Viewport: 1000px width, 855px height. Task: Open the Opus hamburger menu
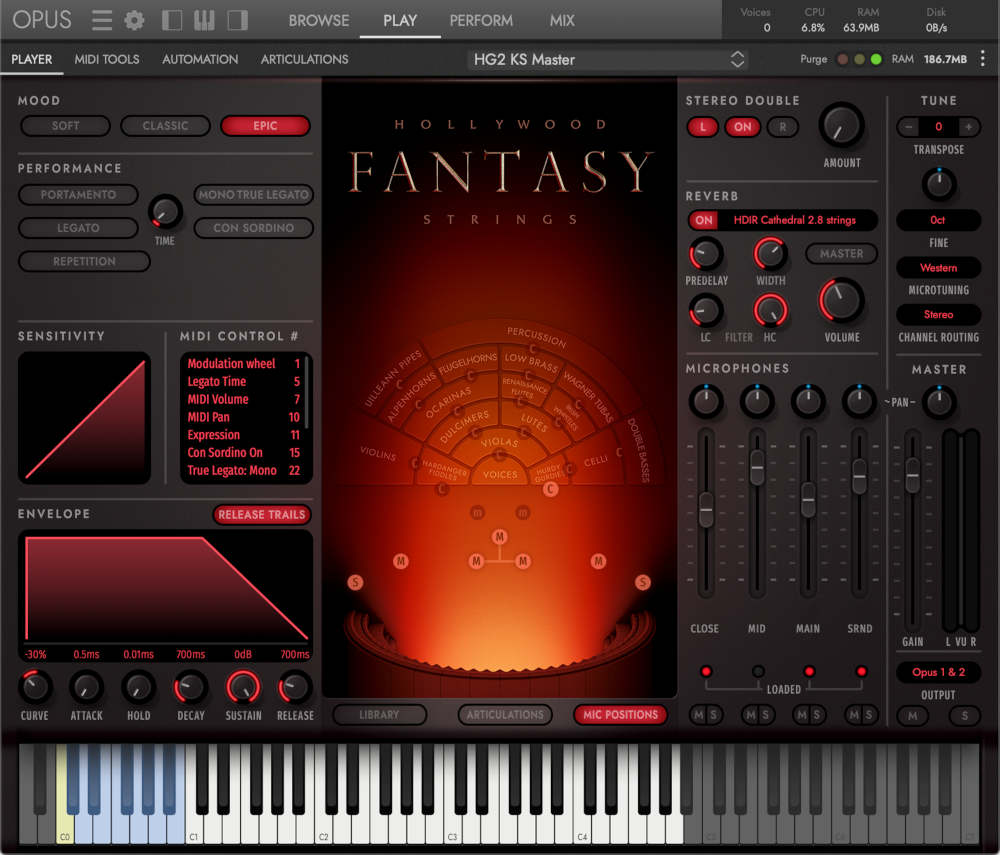[101, 19]
